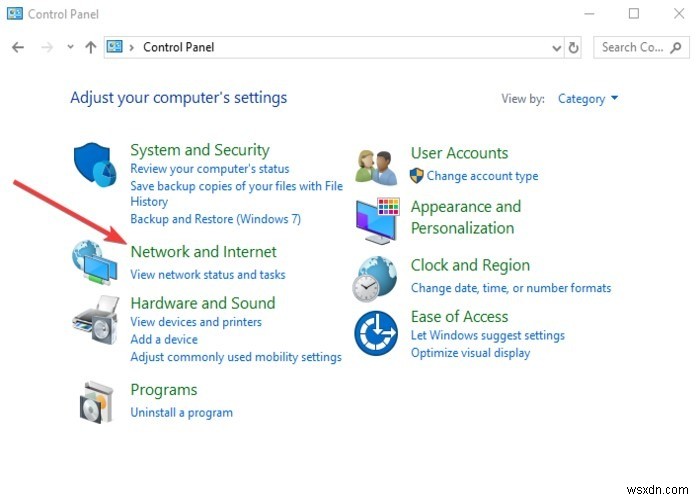This screenshot has width=700, height=500.
Task: Open Programs category
Action: tap(164, 390)
